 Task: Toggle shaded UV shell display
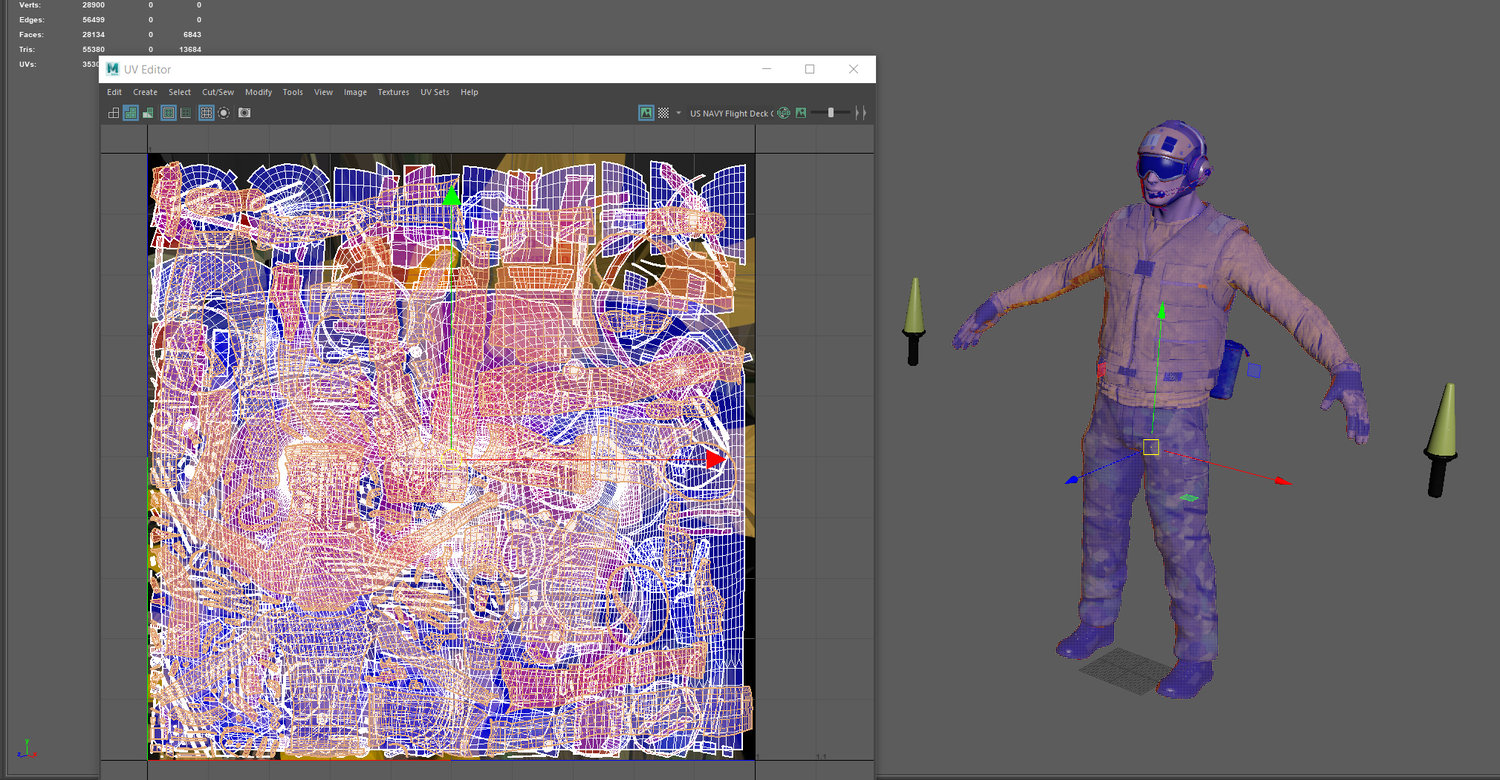131,113
